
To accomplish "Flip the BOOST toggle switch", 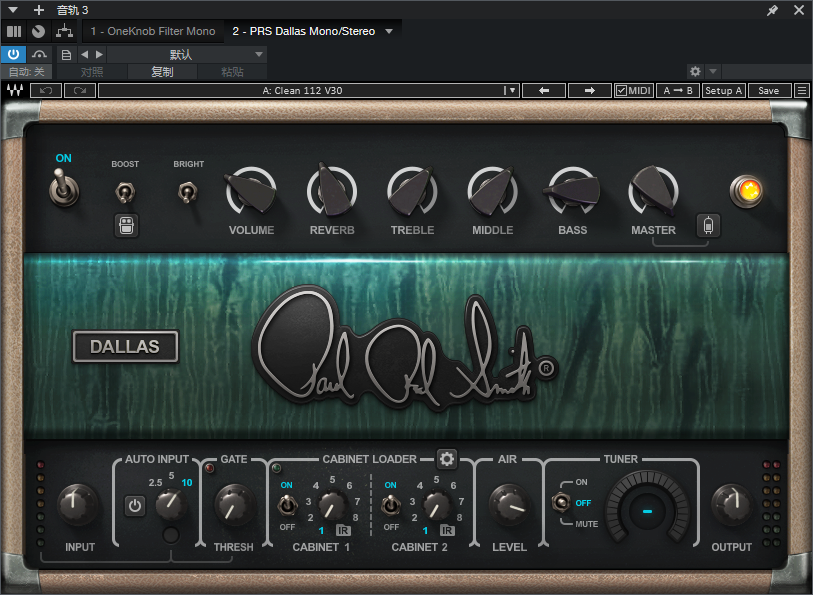I will [x=125, y=192].
